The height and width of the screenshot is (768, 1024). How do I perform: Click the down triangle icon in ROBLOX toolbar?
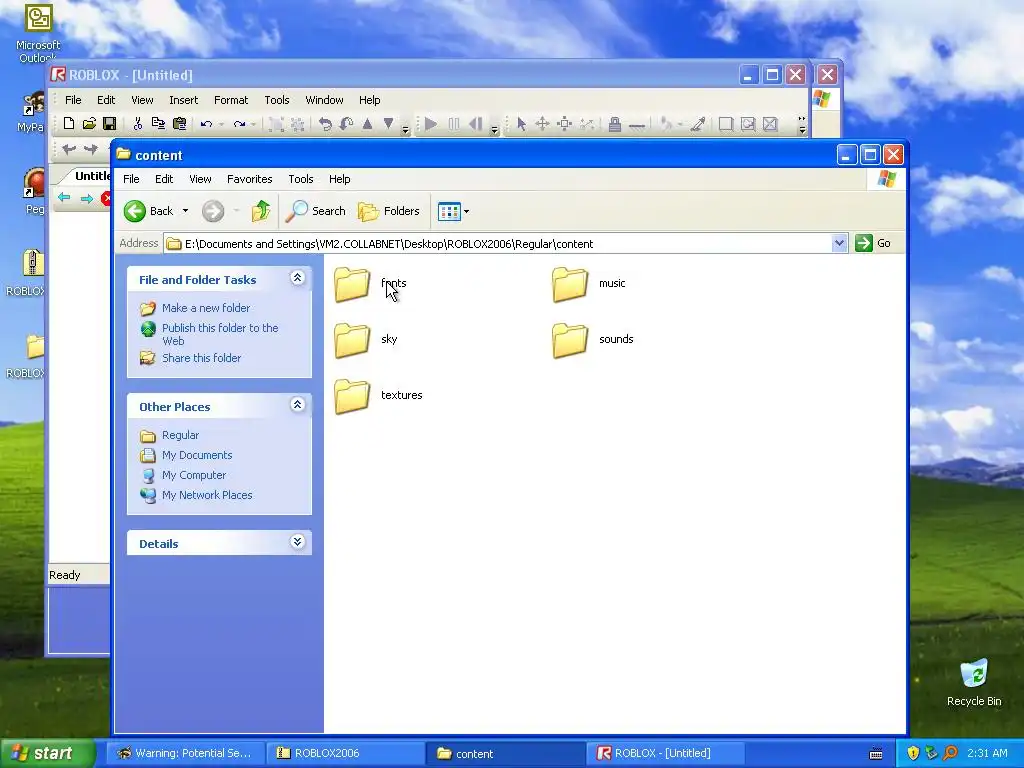coord(389,123)
